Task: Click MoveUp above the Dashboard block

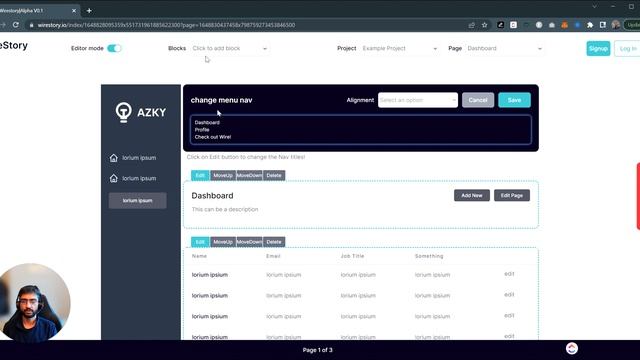Action: tap(223, 176)
